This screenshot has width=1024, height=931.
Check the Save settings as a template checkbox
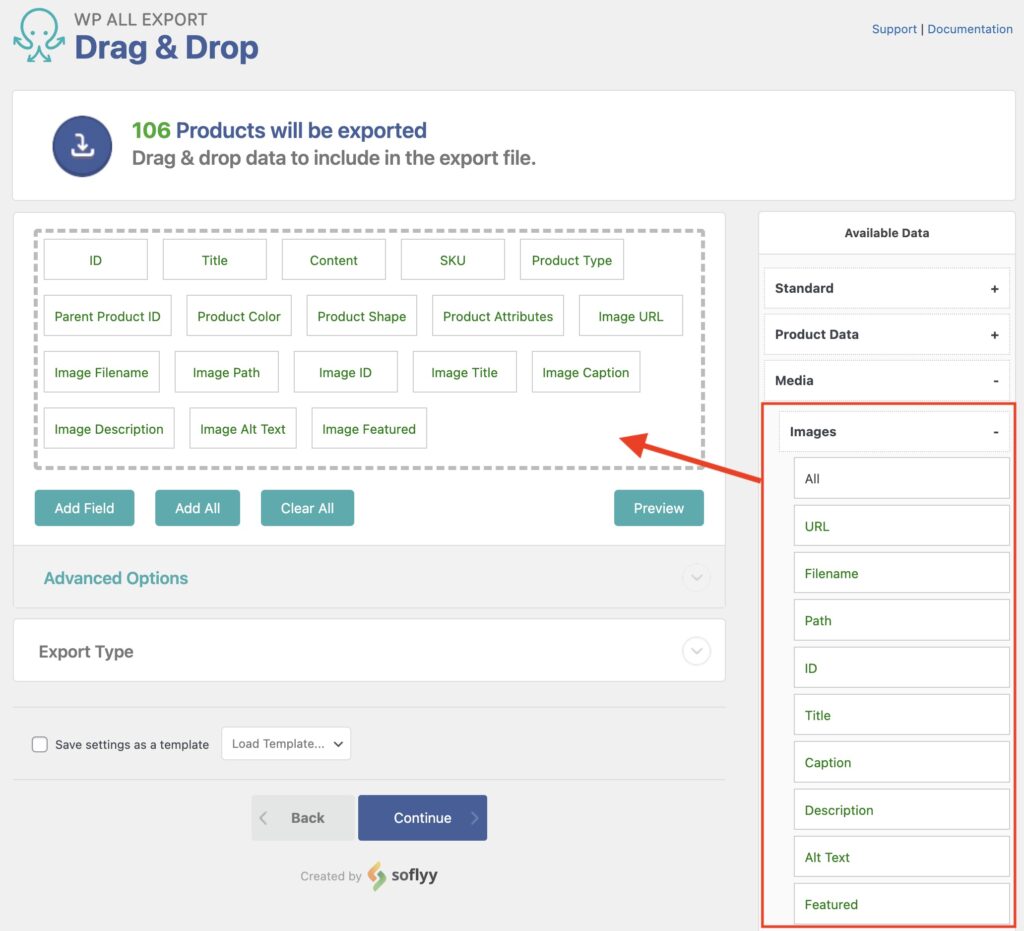point(39,744)
